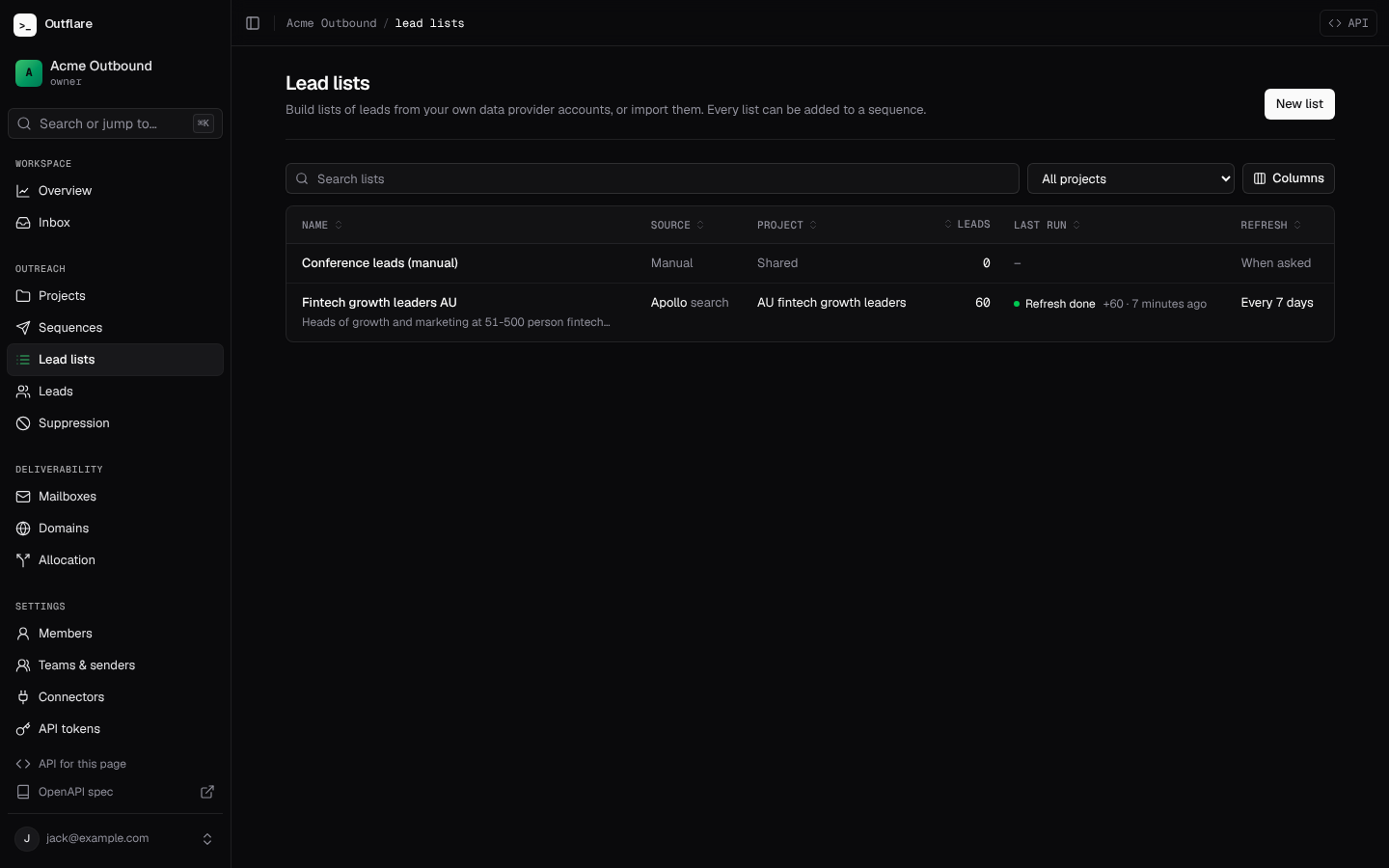Click the Mailboxes envelope icon

tap(23, 497)
